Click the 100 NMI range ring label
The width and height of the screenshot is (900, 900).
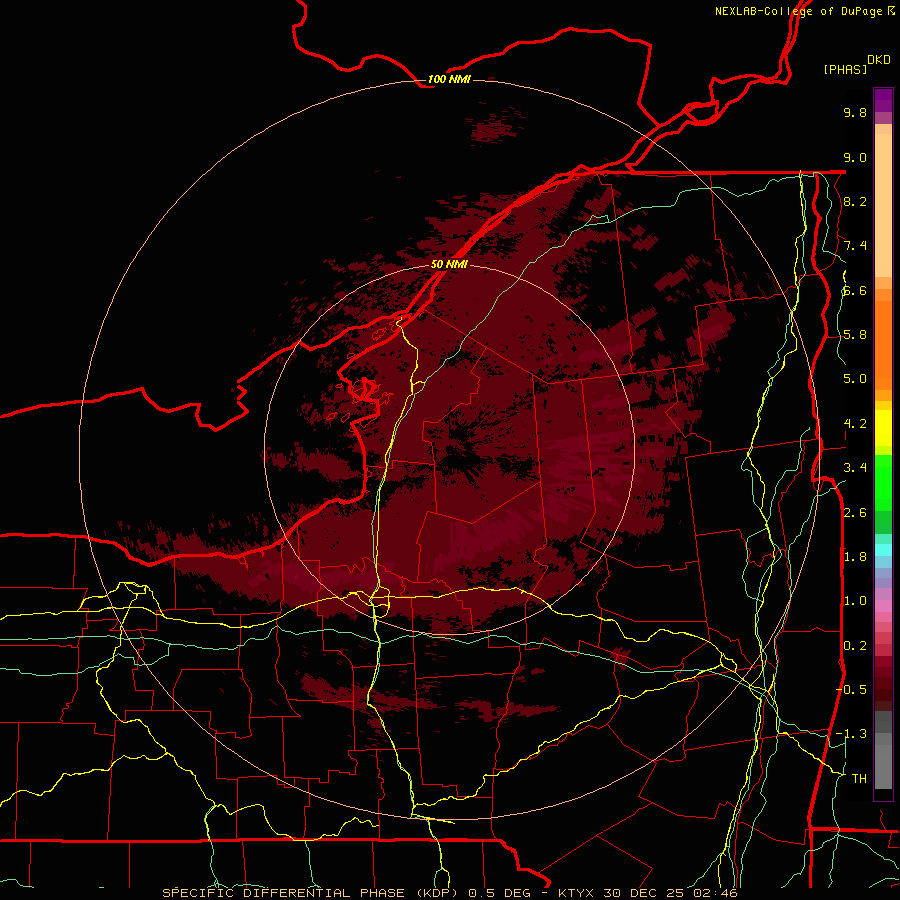[x=449, y=79]
